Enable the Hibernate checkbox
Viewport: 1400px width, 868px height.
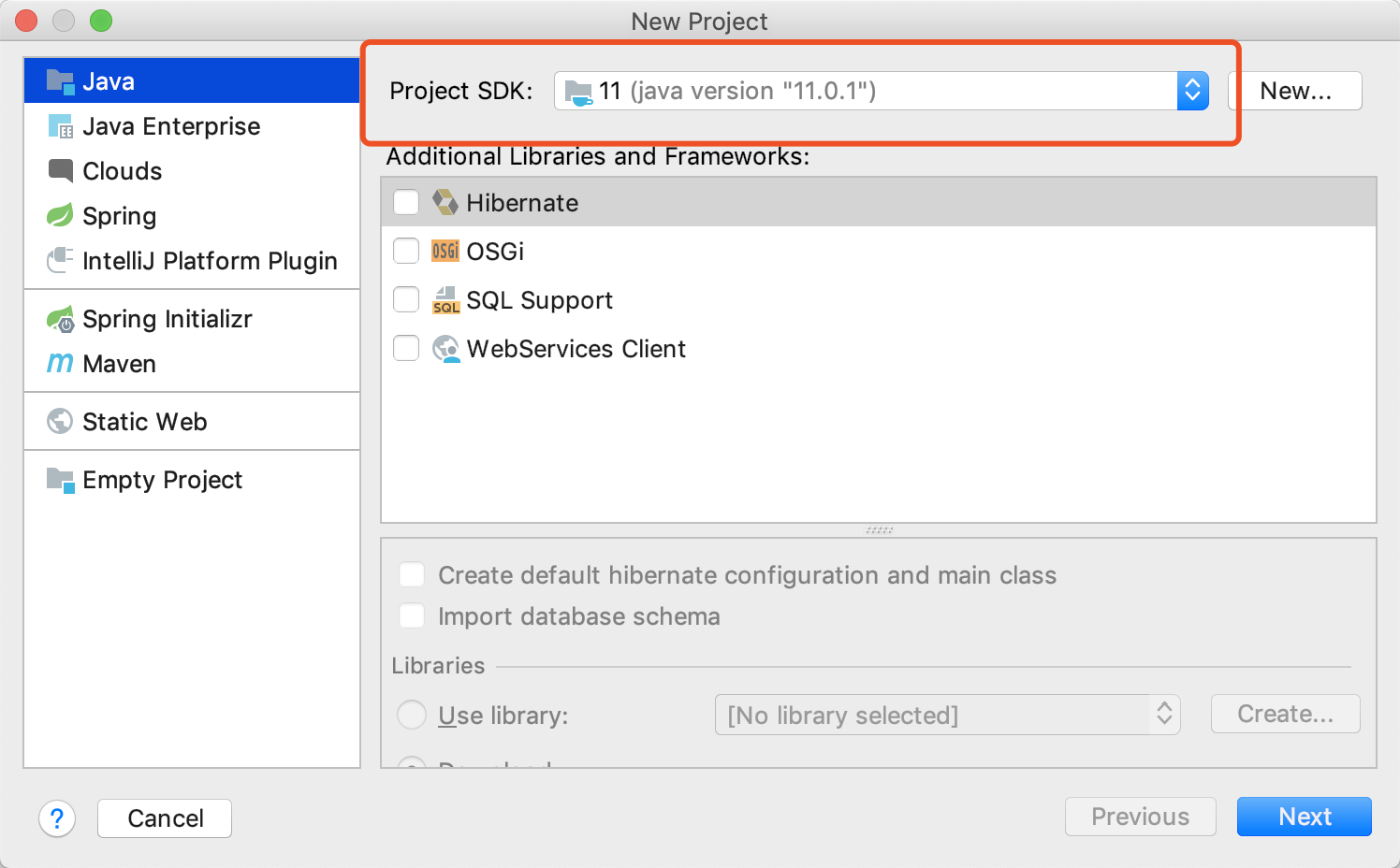tap(406, 202)
